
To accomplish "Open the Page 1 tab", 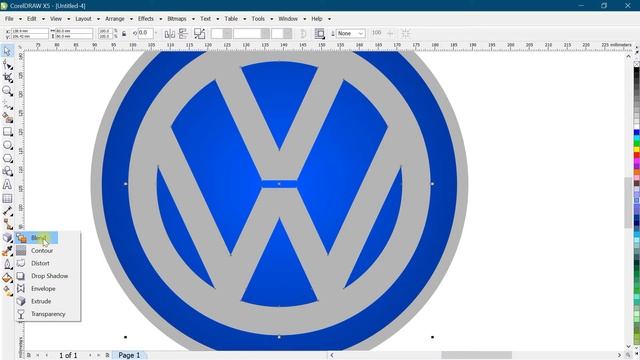I will 129,355.
